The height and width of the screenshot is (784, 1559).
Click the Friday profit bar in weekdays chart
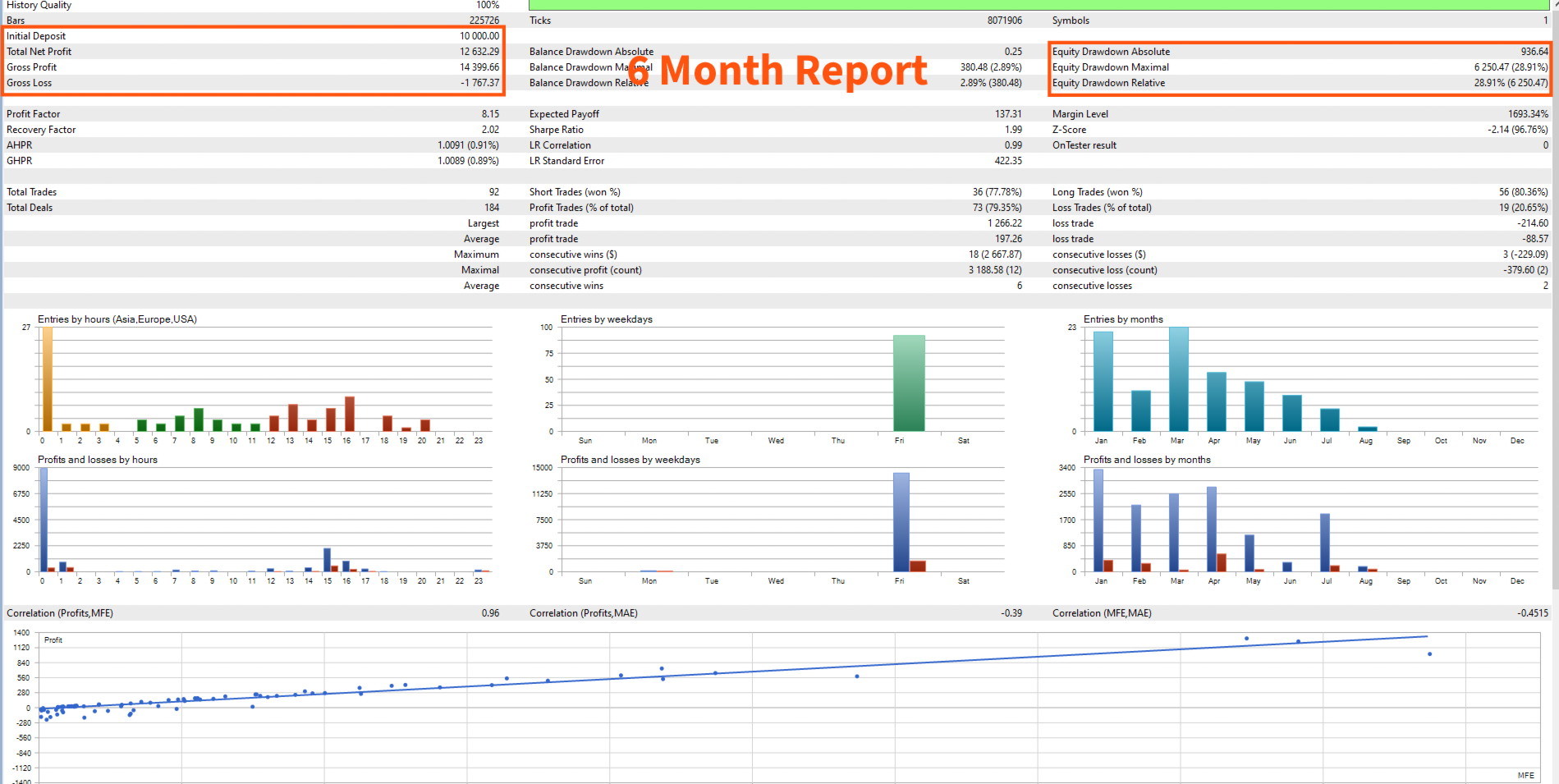point(901,522)
